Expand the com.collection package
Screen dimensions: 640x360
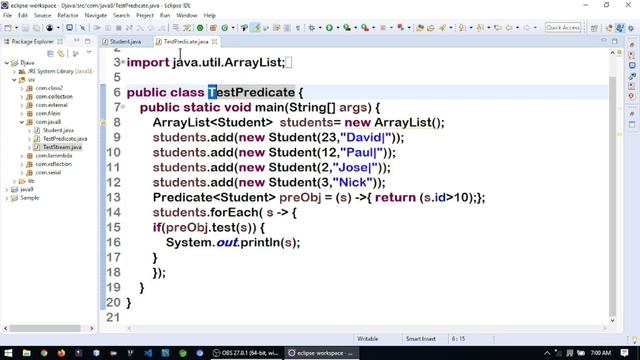click(22, 97)
